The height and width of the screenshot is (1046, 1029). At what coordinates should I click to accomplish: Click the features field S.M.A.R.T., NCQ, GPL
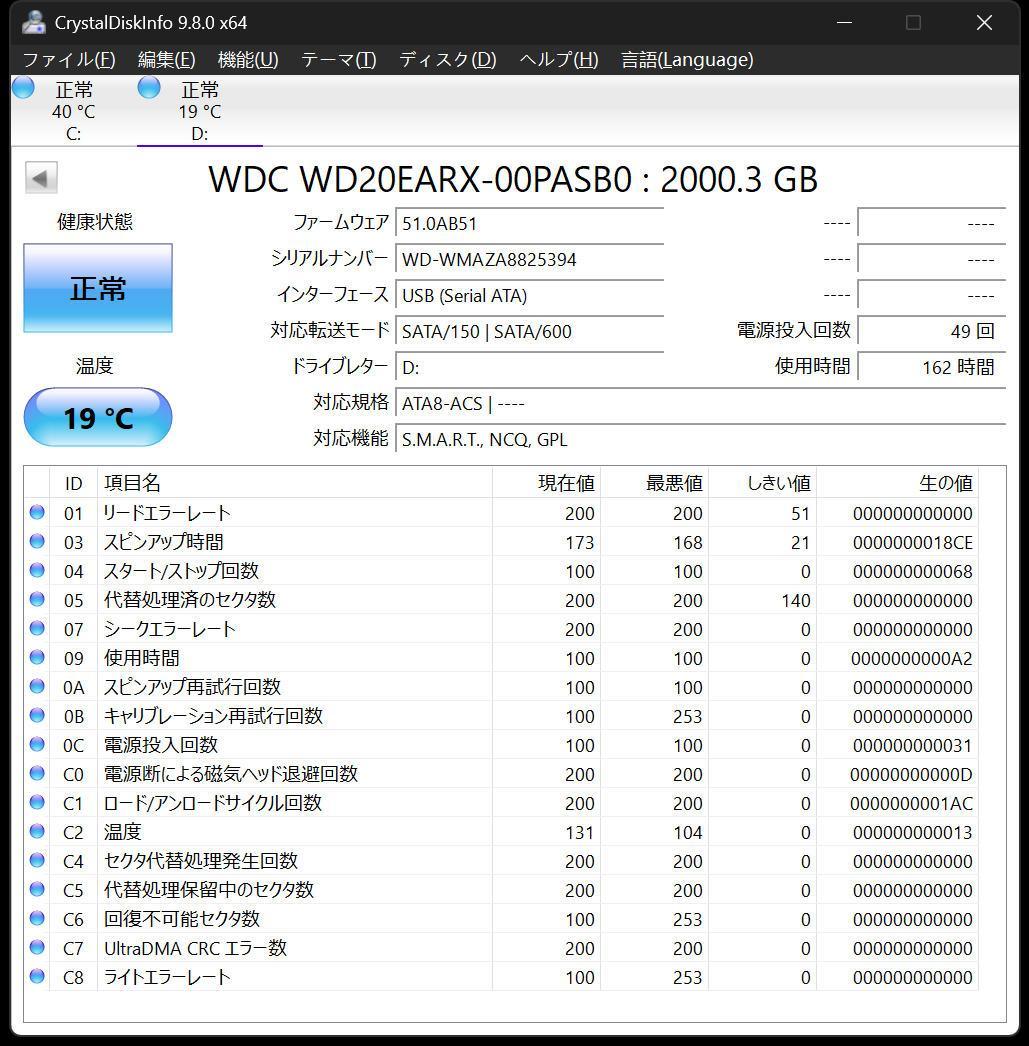click(700, 440)
